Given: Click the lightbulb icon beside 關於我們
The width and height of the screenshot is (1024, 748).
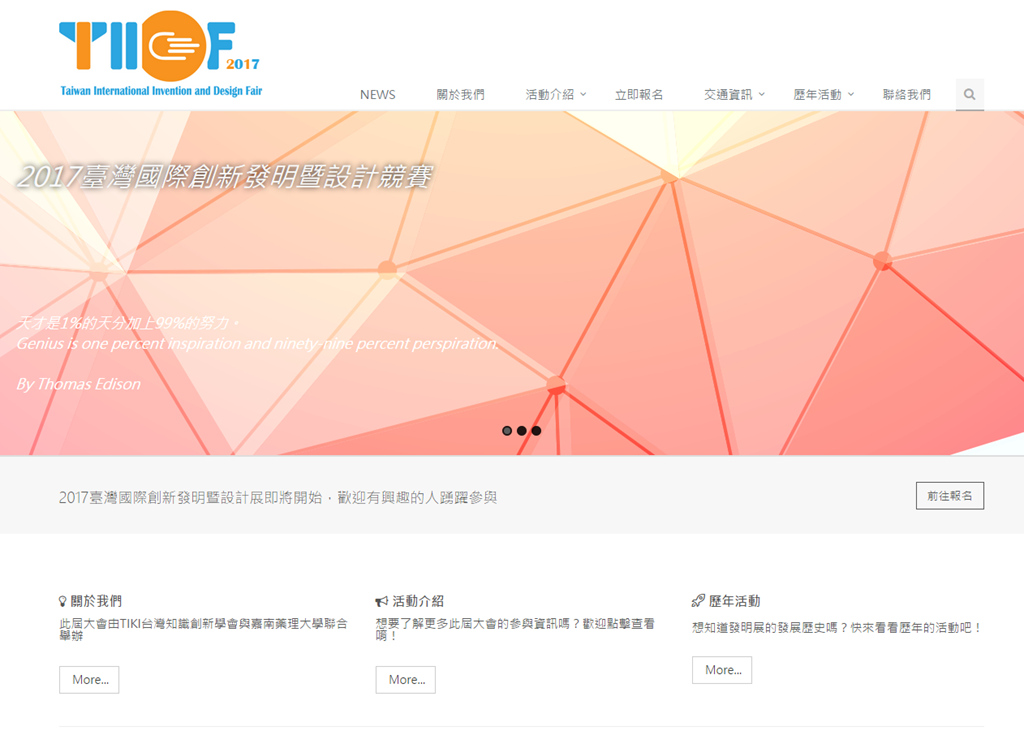Looking at the screenshot, I should [63, 601].
